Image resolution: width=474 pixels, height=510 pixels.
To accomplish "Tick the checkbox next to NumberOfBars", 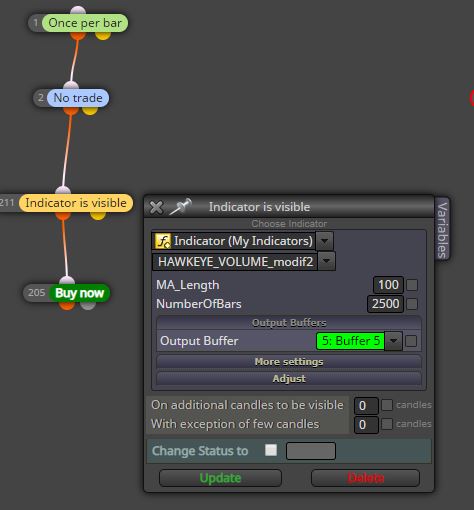I will (x=412, y=304).
